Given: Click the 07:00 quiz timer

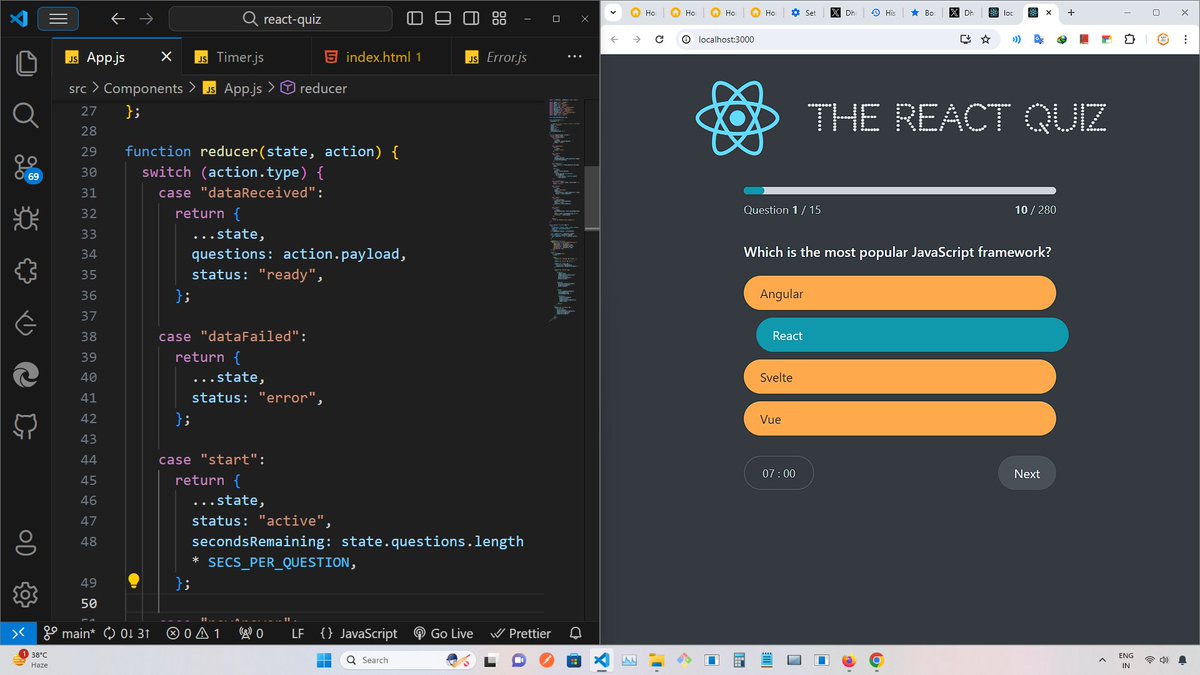Looking at the screenshot, I should (x=779, y=473).
